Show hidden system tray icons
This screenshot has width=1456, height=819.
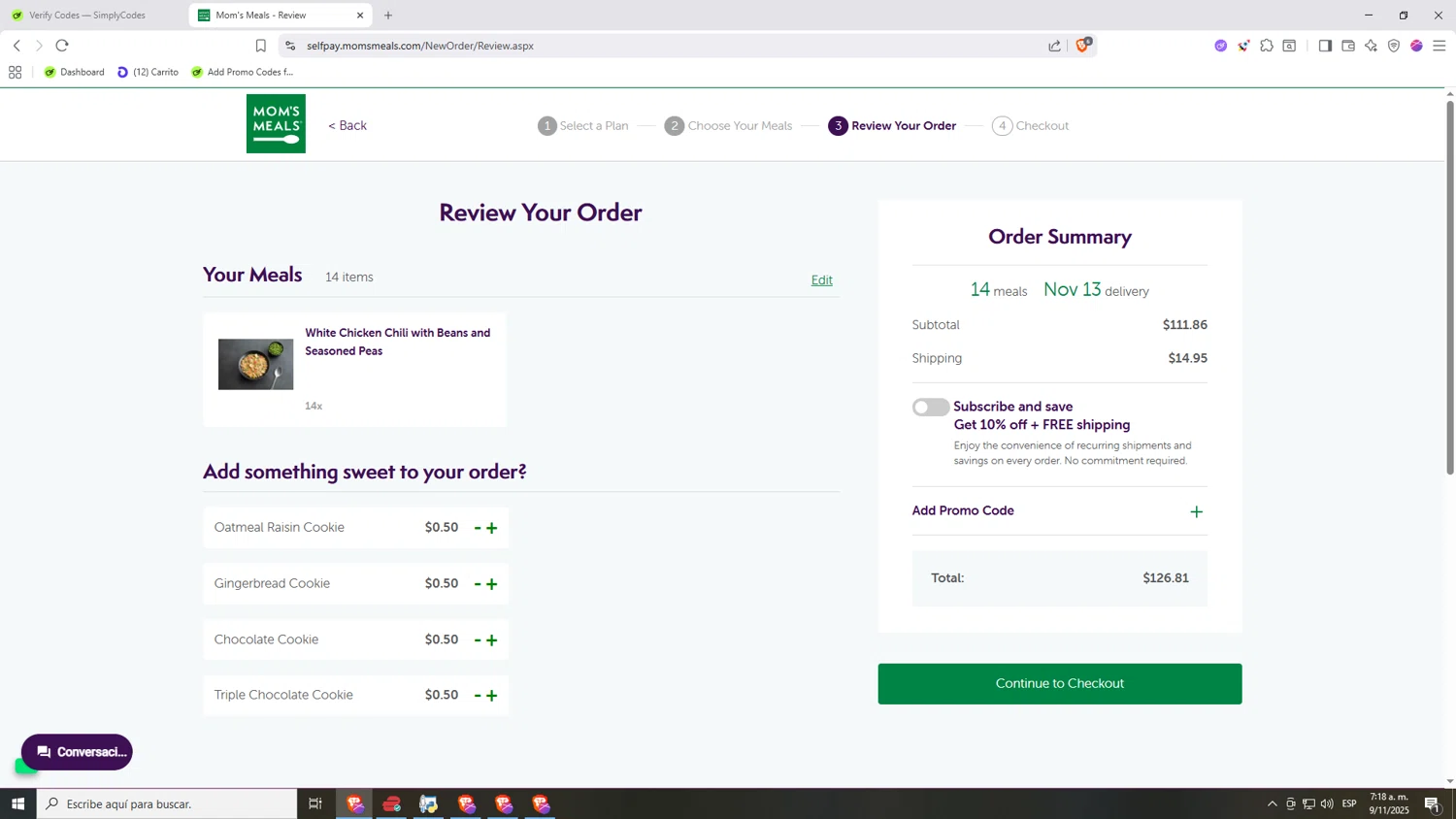click(x=1272, y=803)
